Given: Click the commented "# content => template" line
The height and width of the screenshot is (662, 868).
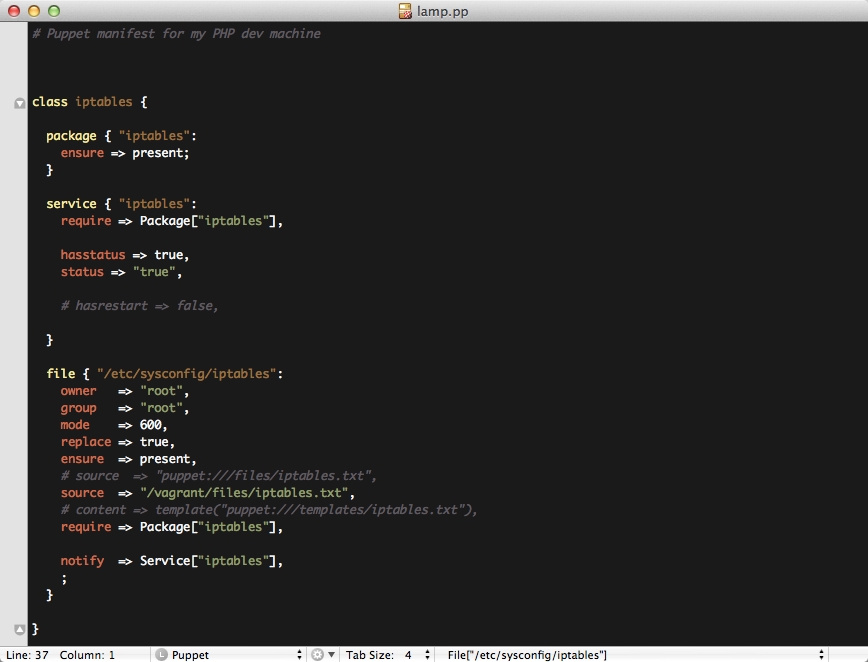Looking at the screenshot, I should 269,510.
